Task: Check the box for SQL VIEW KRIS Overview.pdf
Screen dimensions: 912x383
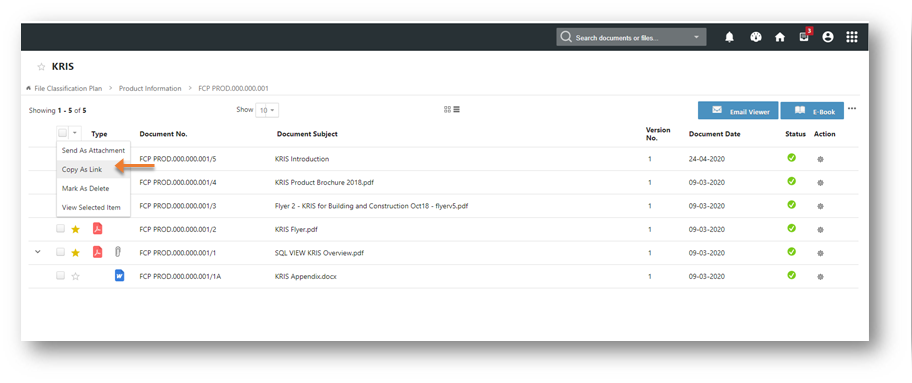Action: (60, 252)
